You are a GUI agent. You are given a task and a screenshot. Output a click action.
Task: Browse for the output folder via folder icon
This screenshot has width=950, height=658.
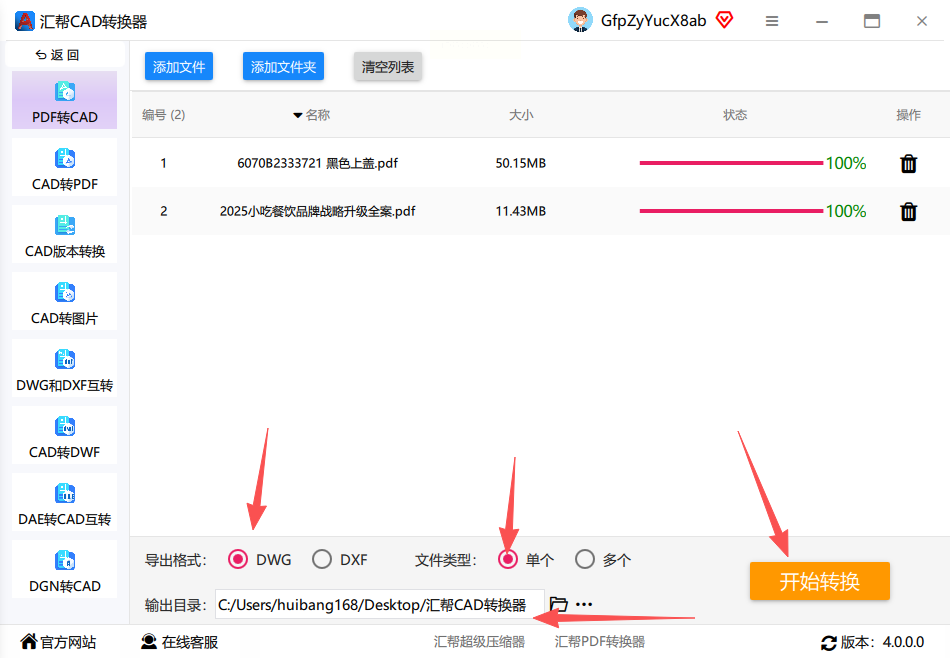558,604
